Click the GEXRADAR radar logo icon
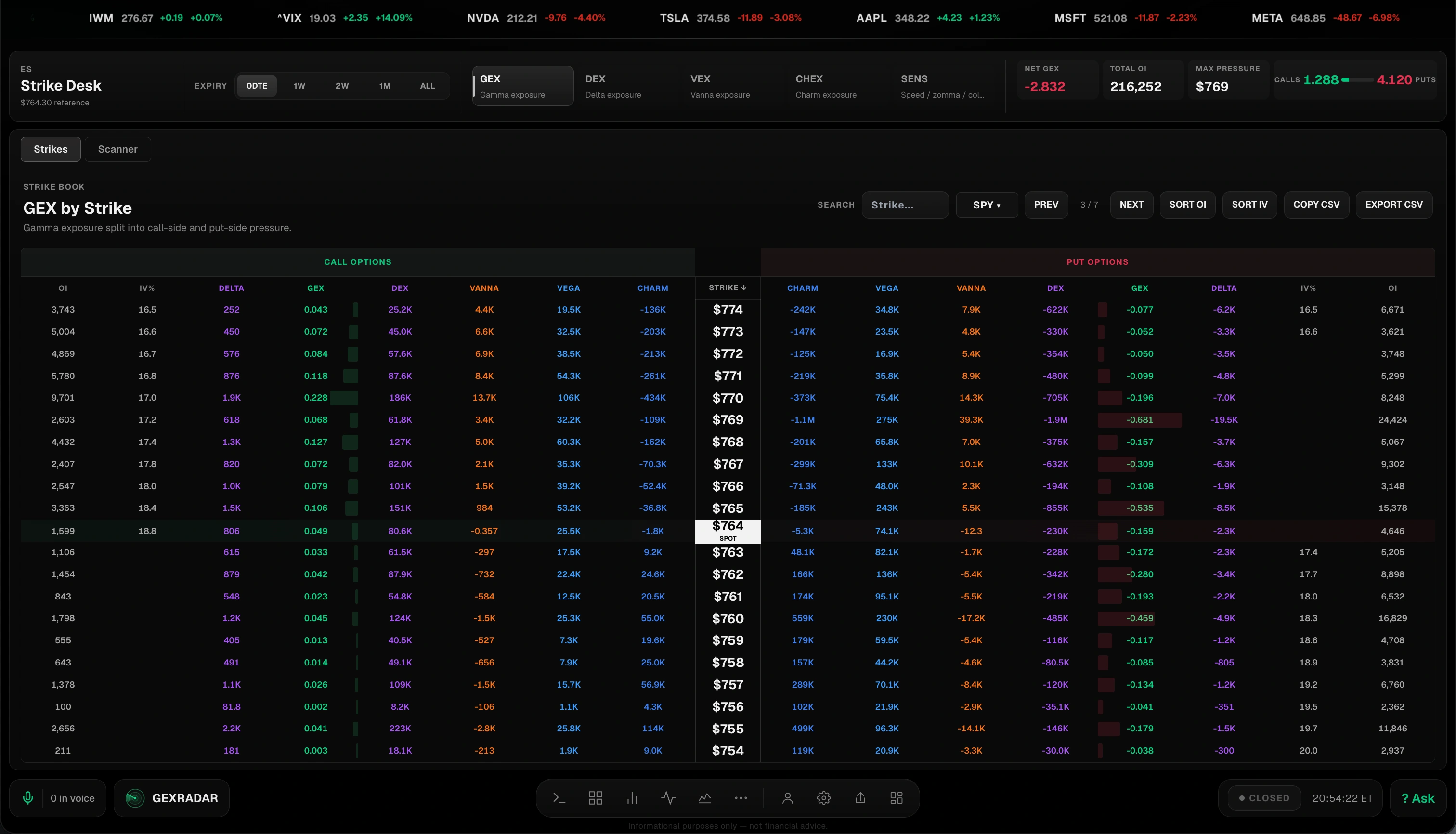This screenshot has width=1456, height=834. click(135, 798)
